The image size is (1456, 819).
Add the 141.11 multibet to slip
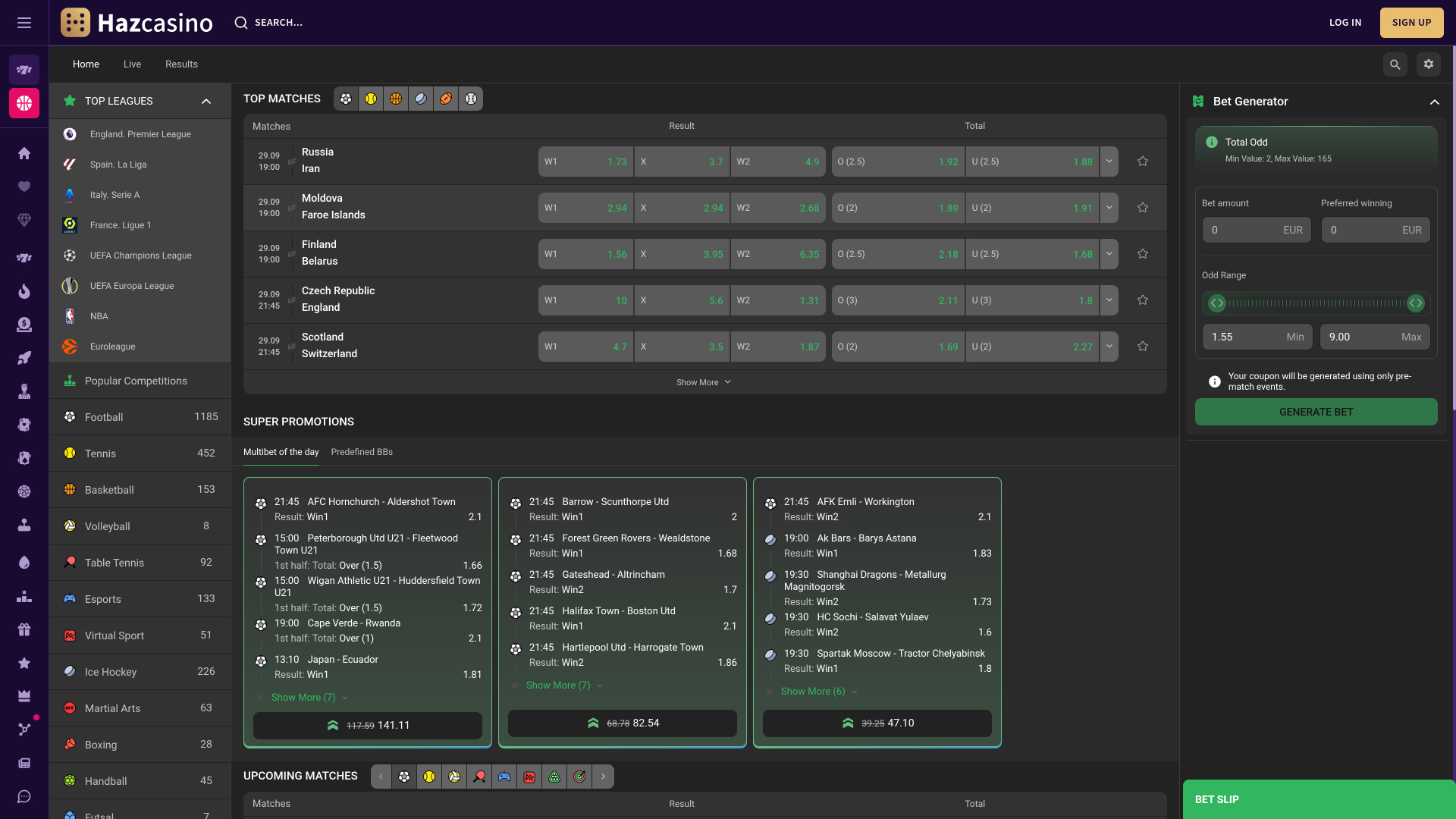click(367, 726)
